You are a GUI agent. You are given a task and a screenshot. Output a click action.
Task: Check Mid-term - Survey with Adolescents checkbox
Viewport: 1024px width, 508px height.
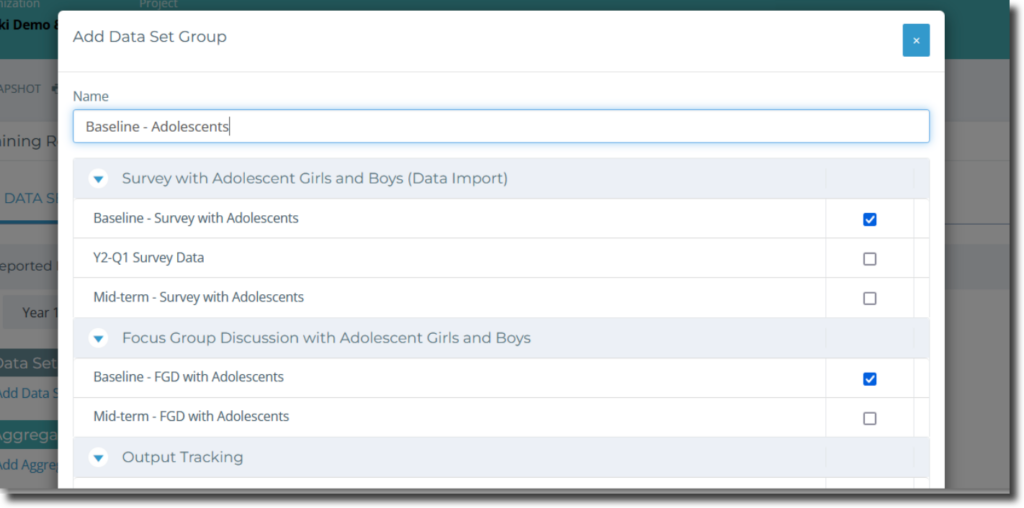click(x=869, y=298)
